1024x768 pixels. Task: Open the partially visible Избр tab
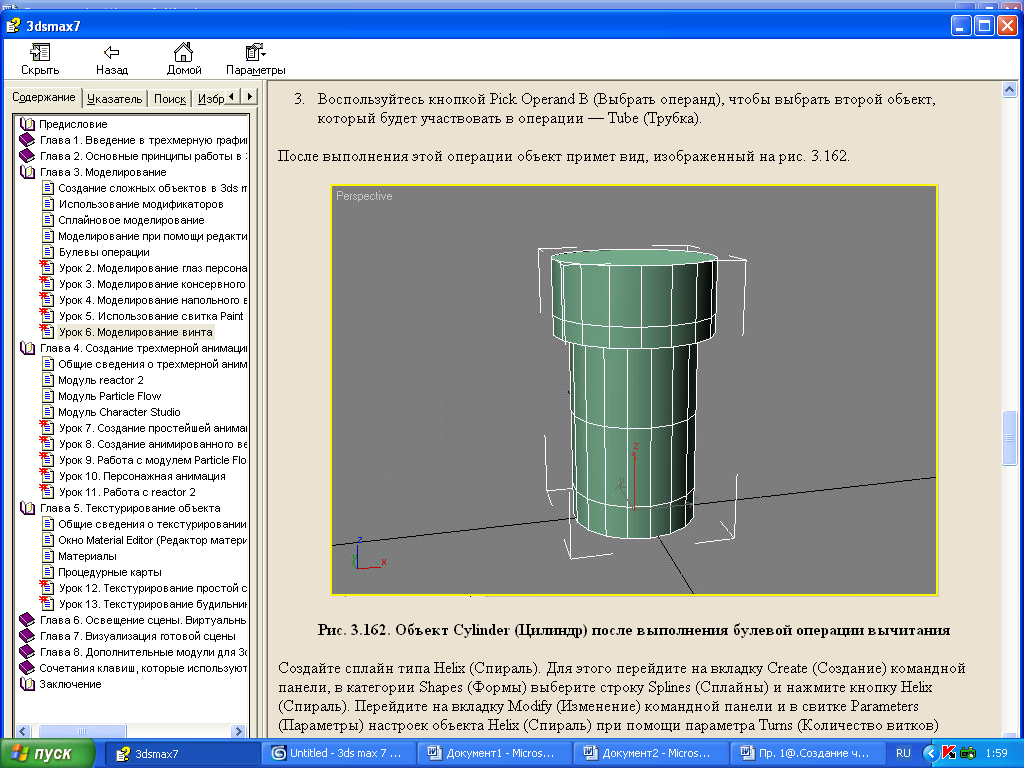point(210,99)
